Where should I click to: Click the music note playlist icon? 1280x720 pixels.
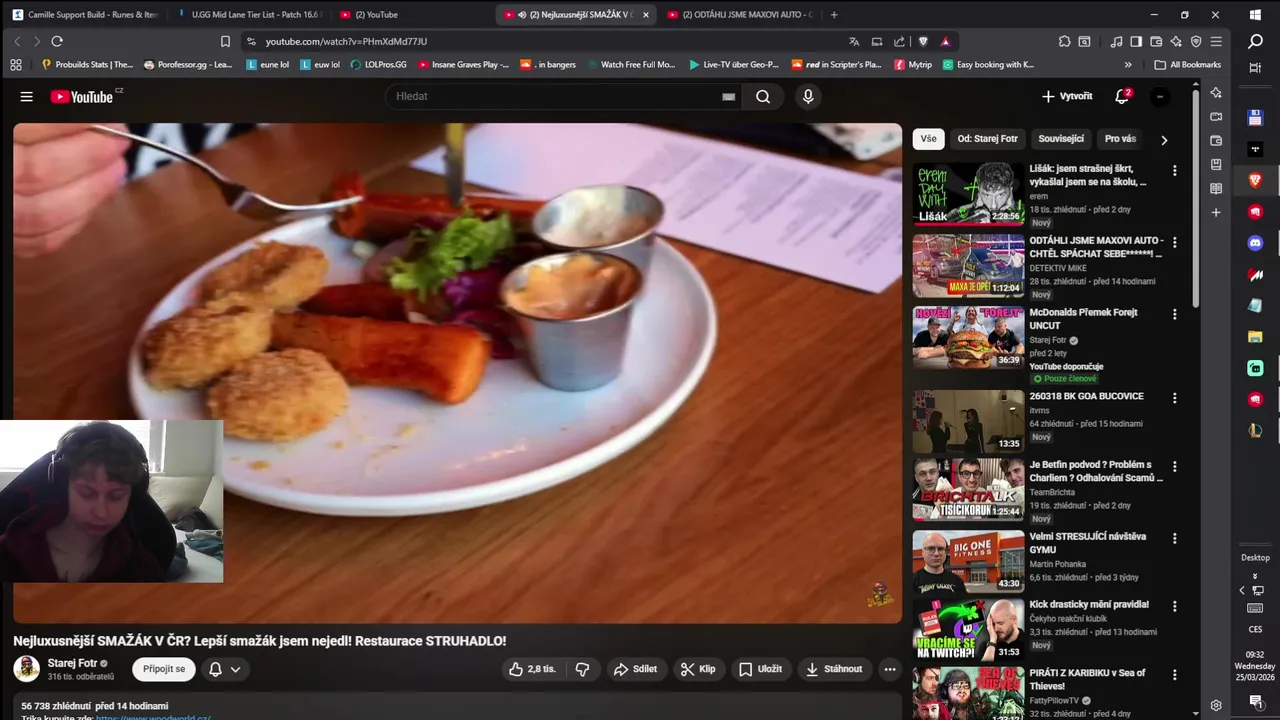(x=1116, y=41)
